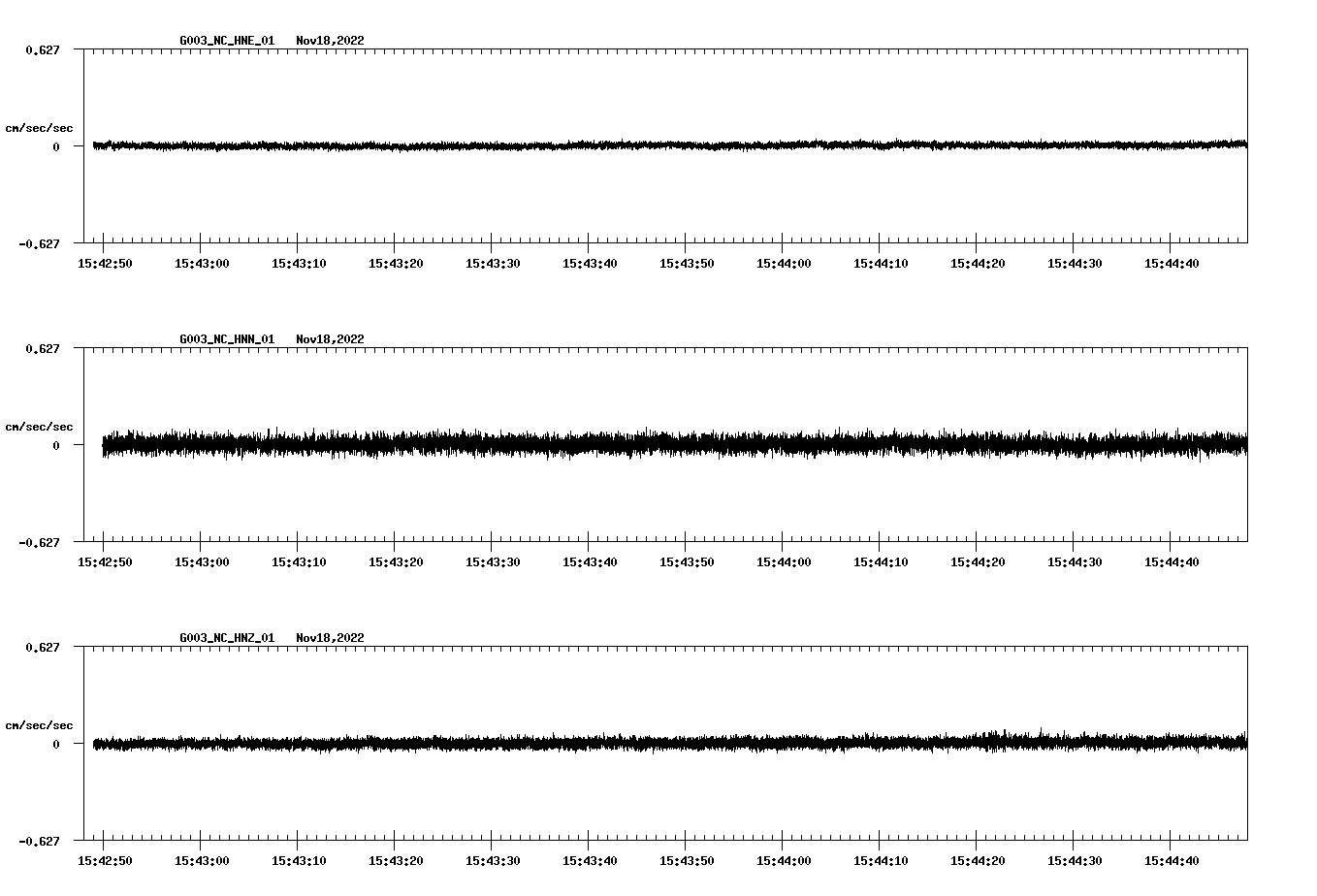Click the HNE waveform trace
Viewport: 1317px width, 896px height.
coord(670,145)
